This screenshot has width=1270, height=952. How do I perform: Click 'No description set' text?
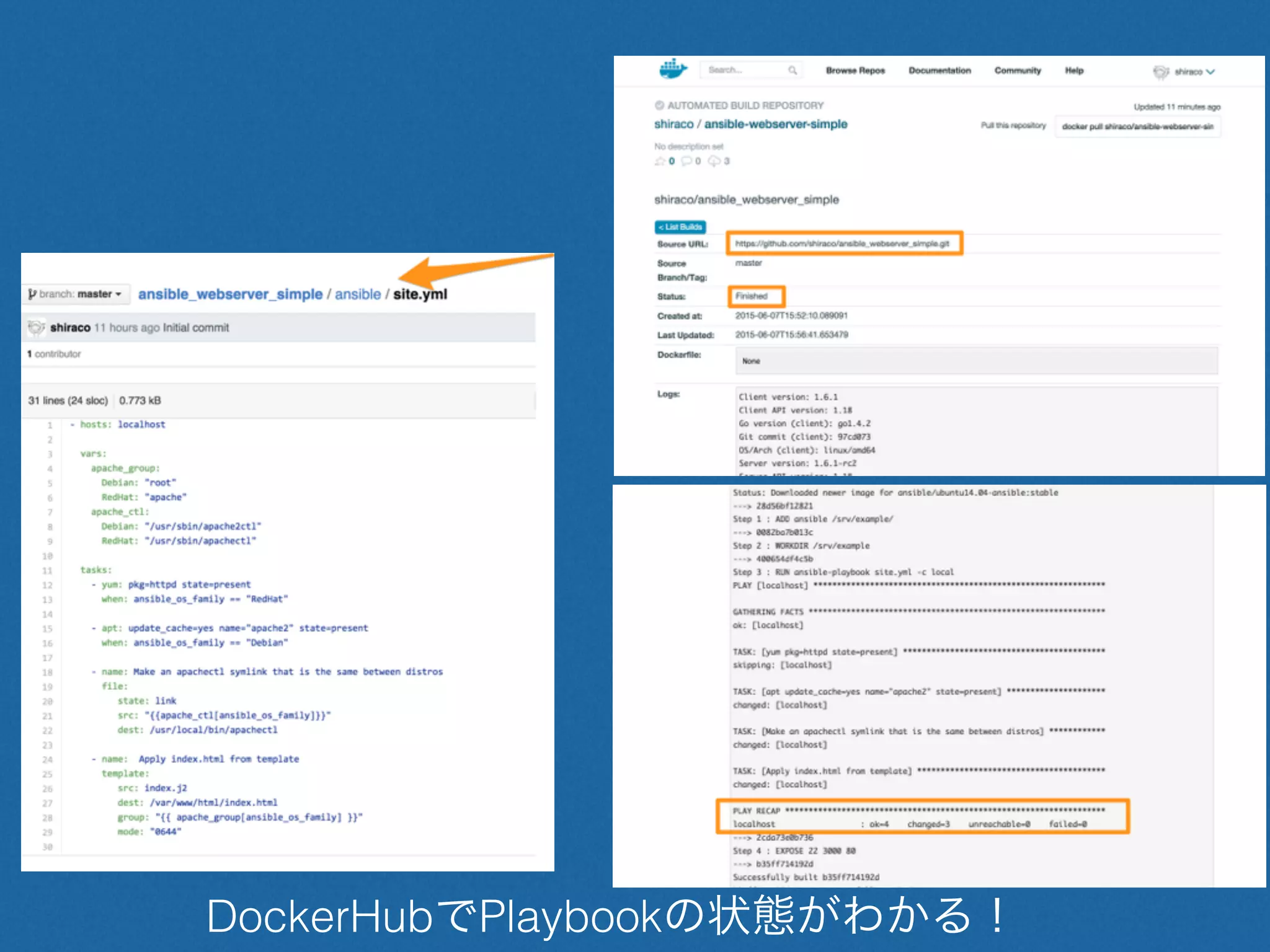pos(689,146)
